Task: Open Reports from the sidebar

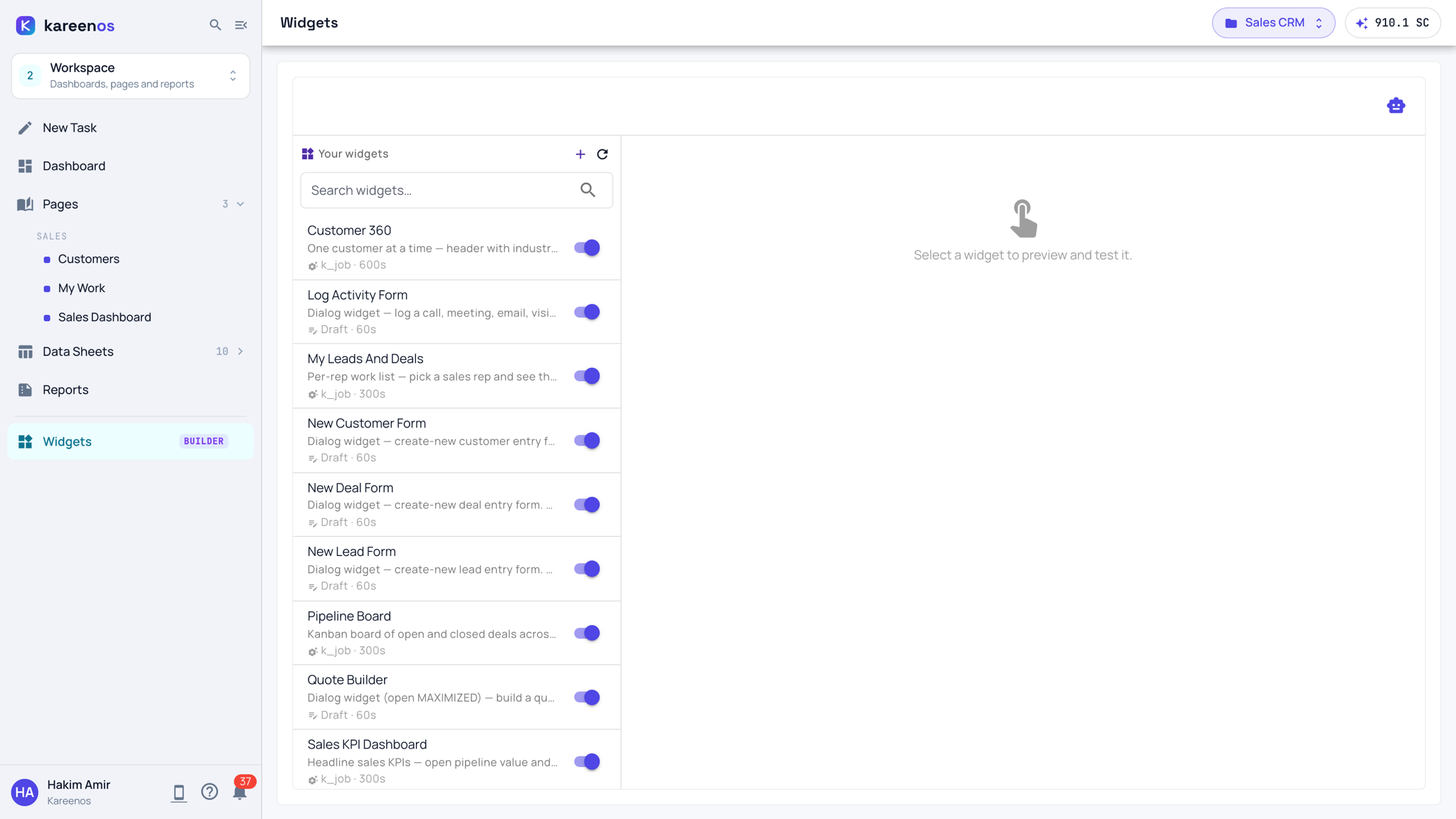Action: (131, 390)
